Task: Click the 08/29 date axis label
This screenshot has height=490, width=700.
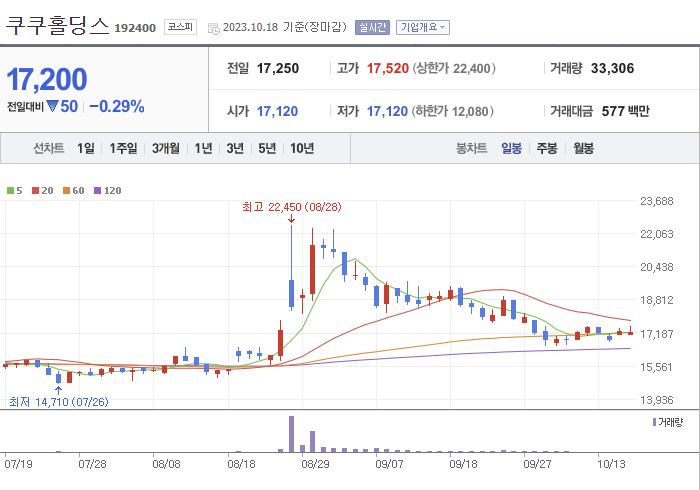Action: [x=315, y=464]
